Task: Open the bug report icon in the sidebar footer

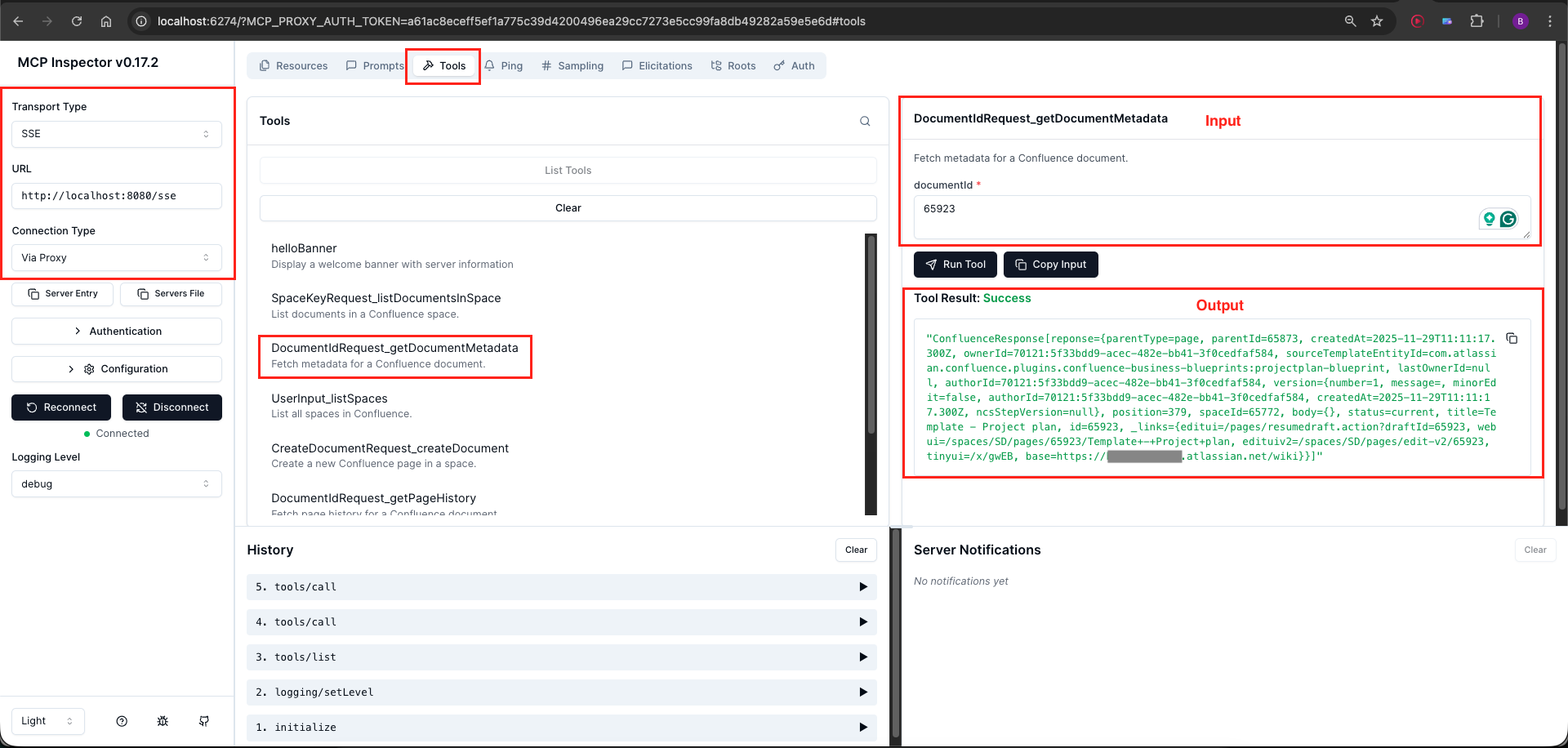Action: pyautogui.click(x=163, y=721)
